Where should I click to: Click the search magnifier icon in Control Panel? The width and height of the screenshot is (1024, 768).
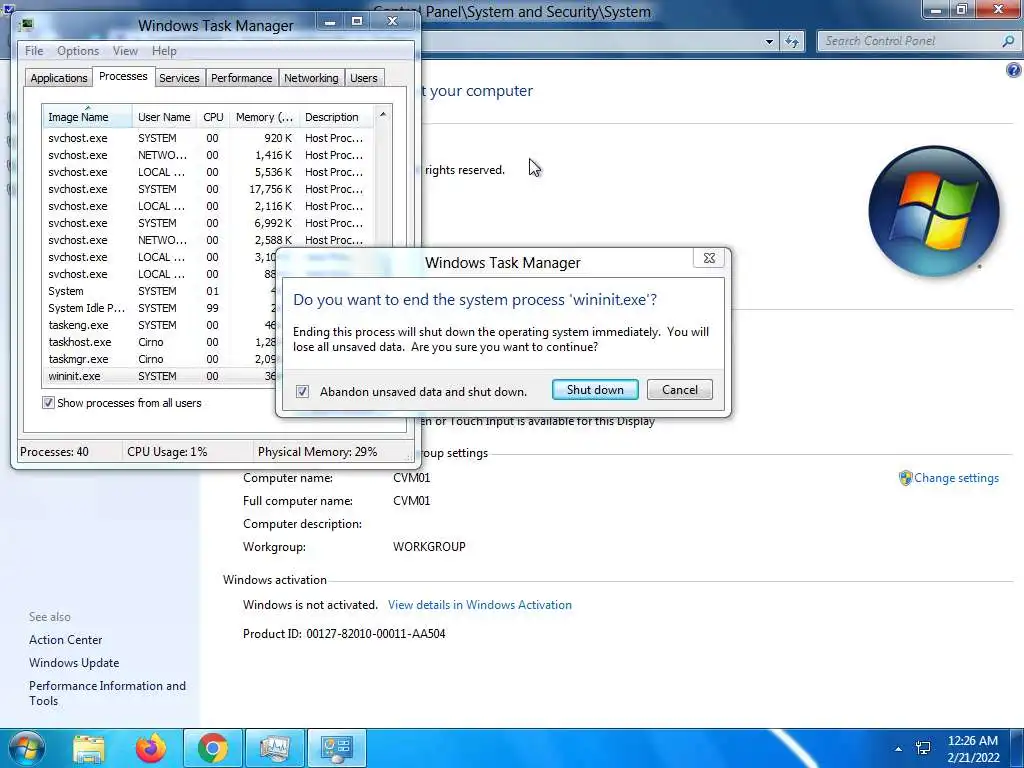coord(1008,41)
